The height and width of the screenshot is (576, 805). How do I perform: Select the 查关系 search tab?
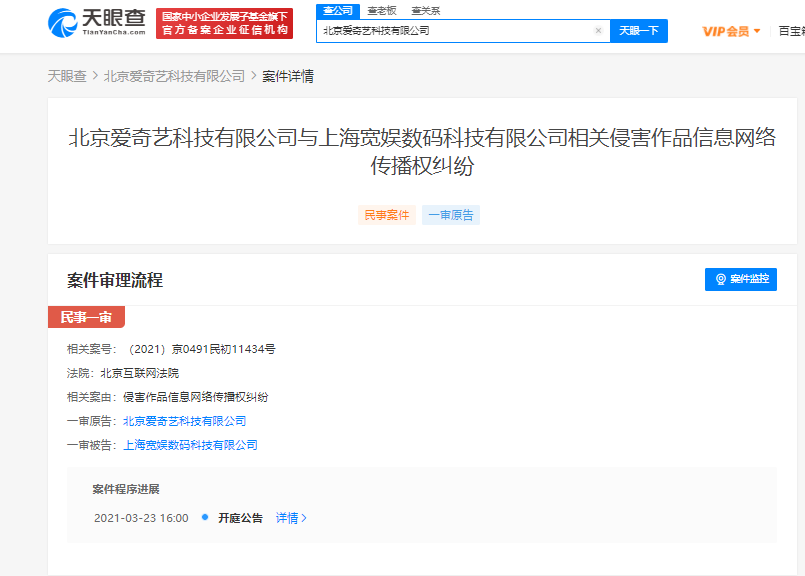[426, 11]
